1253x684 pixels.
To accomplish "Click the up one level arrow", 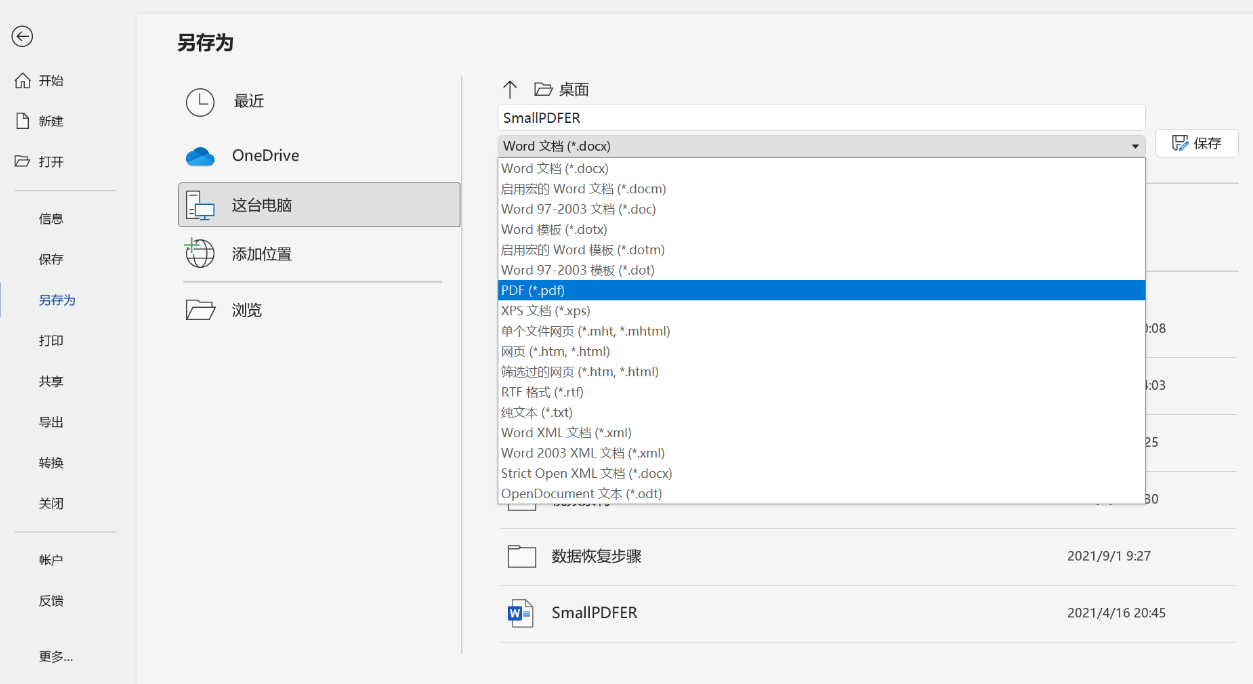I will [x=510, y=89].
